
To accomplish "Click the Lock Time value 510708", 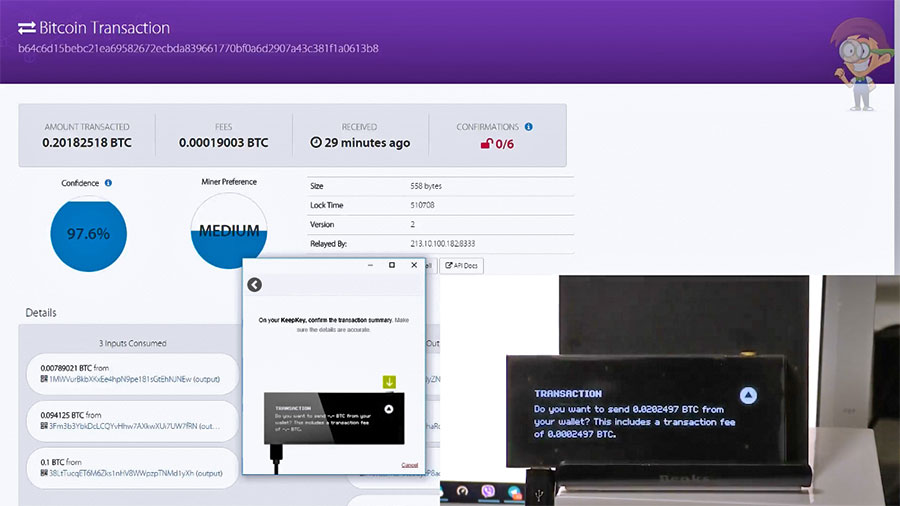I will point(422,205).
